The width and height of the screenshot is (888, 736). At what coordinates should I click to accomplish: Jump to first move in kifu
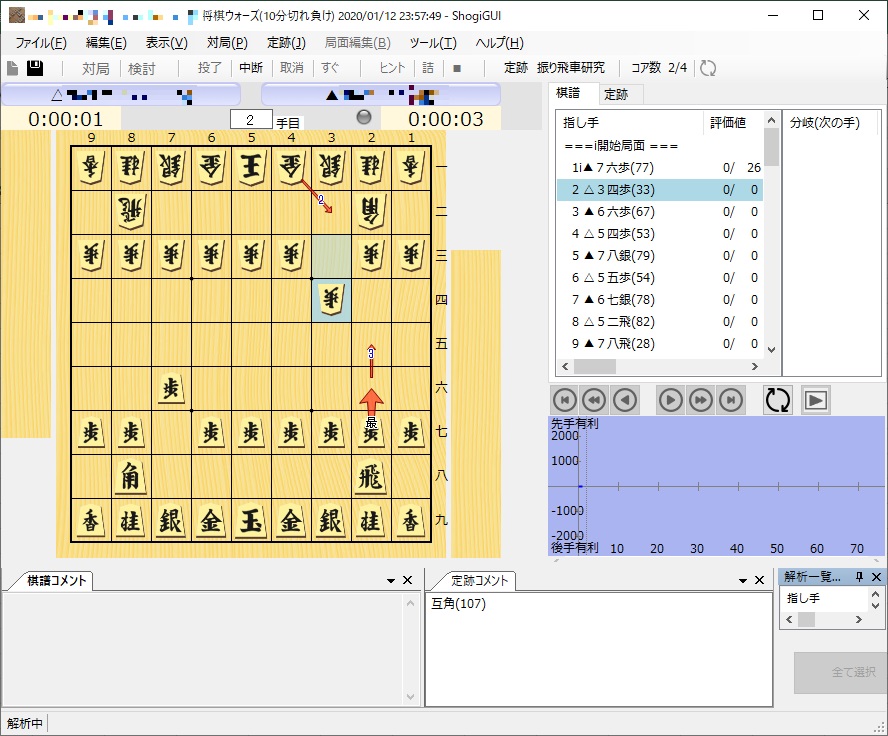[564, 400]
